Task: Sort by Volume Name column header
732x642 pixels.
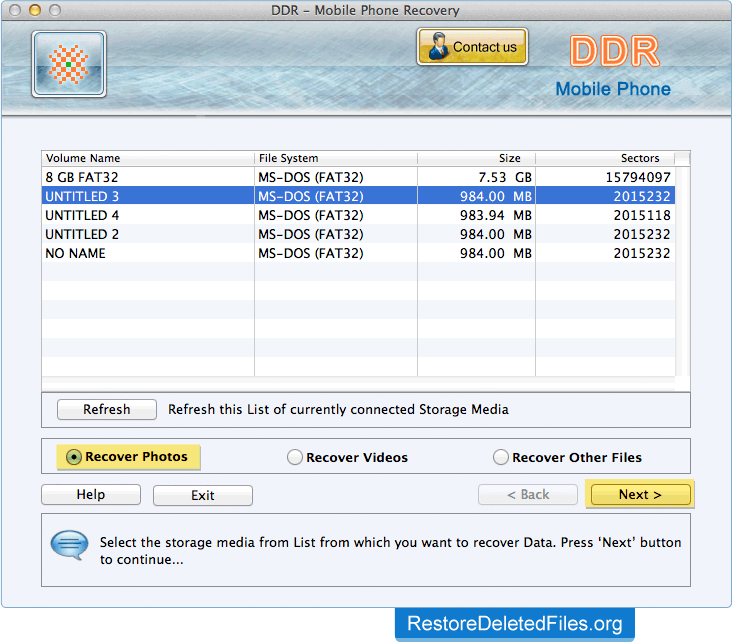Action: (148, 158)
